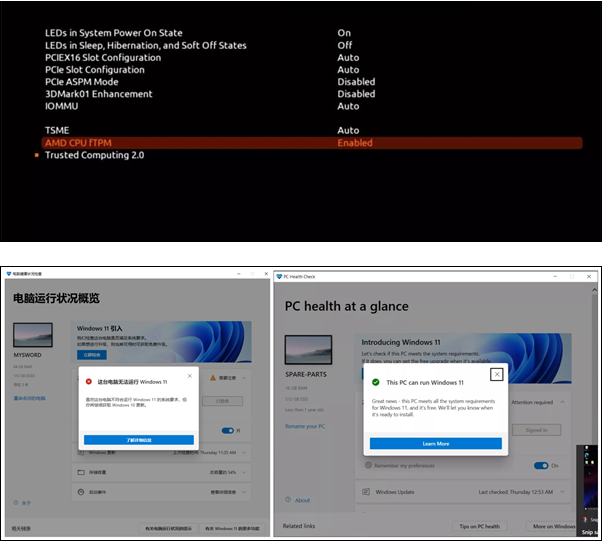Select 'LEDs in System Power On State'

coord(114,33)
